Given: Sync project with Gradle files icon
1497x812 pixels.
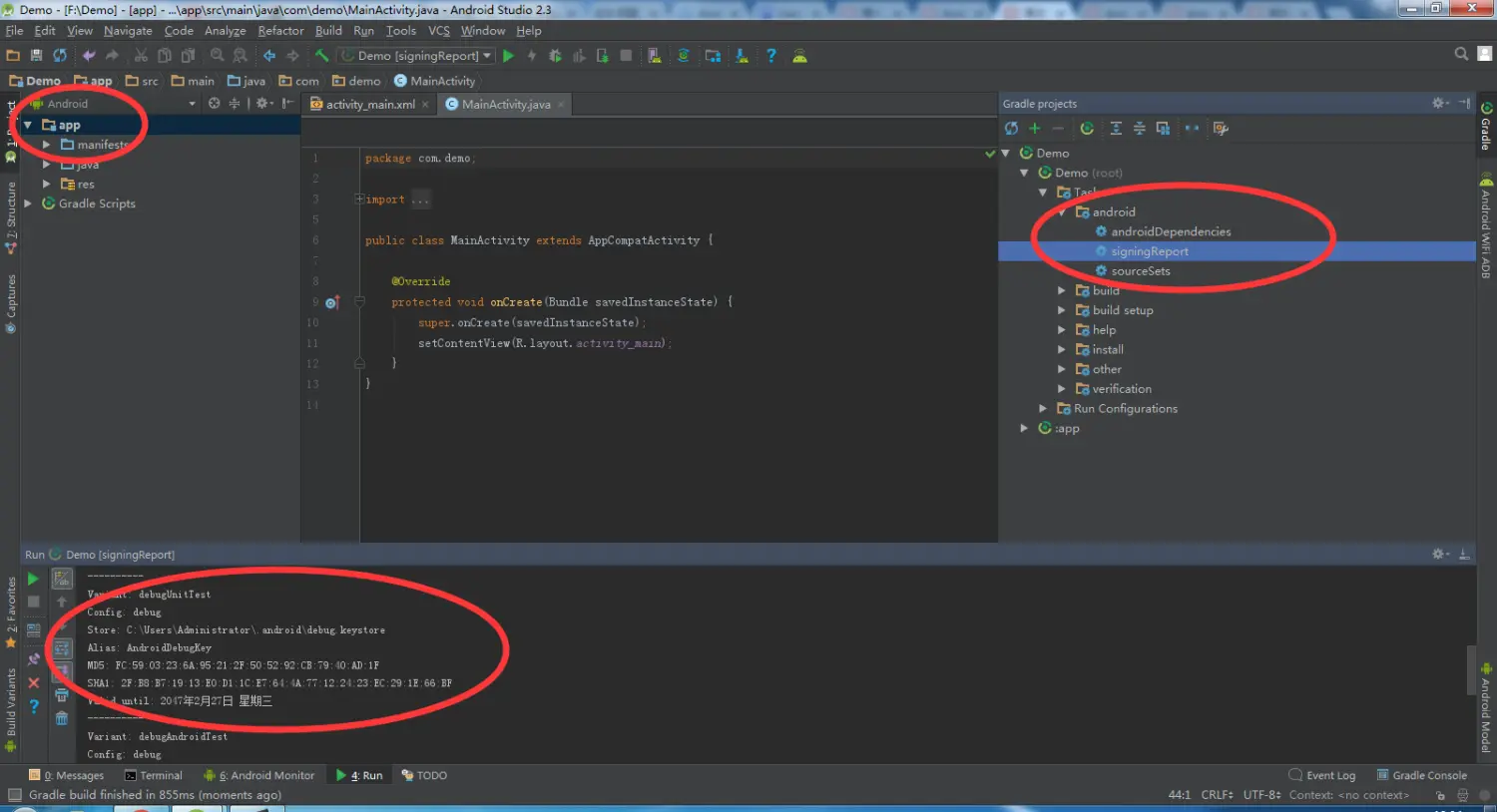Looking at the screenshot, I should click(684, 56).
